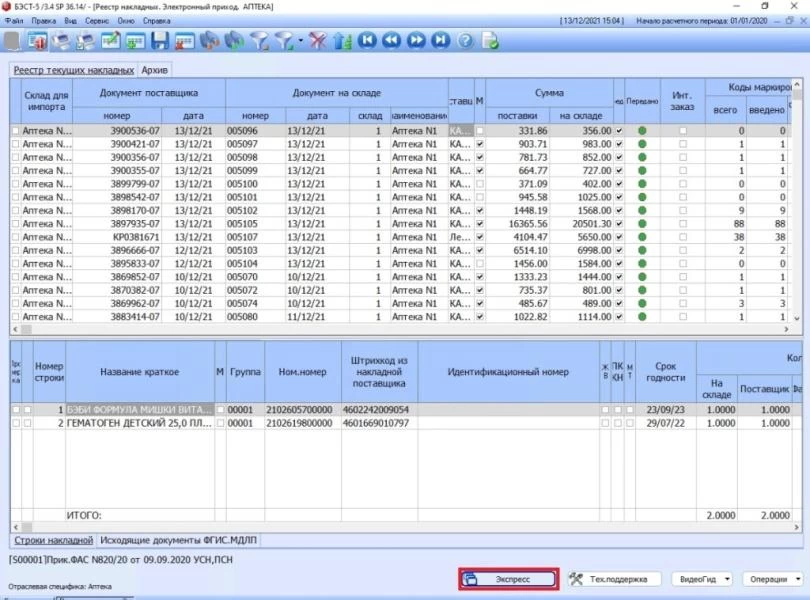Expand the ВидеоГид dropdown arrow
This screenshot has height=600, width=810.
727,579
